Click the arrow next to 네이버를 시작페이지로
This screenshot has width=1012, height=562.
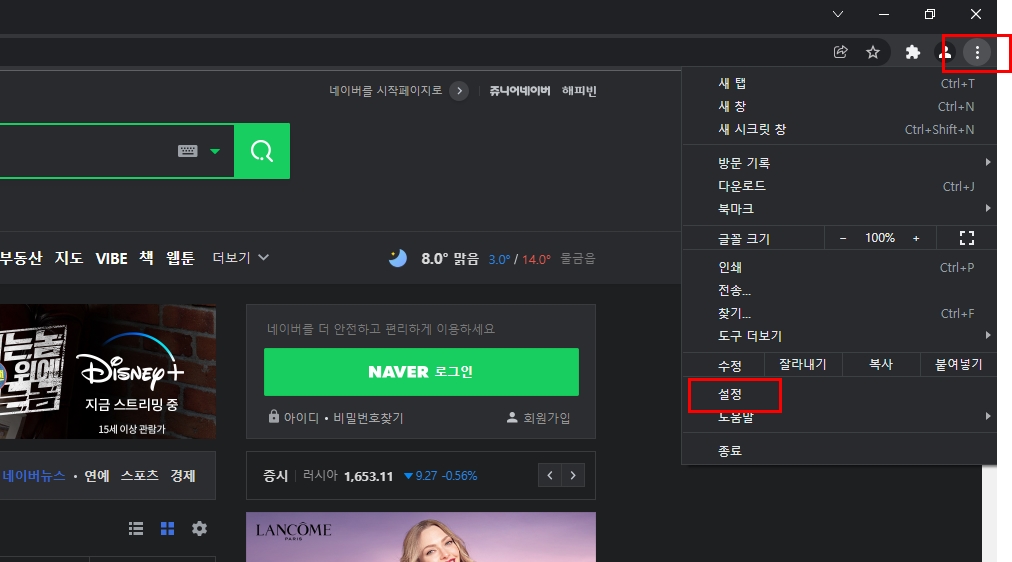click(459, 91)
